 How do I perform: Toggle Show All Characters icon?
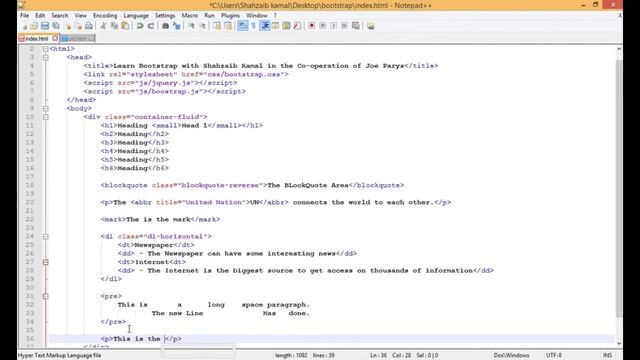pyautogui.click(x=253, y=26)
